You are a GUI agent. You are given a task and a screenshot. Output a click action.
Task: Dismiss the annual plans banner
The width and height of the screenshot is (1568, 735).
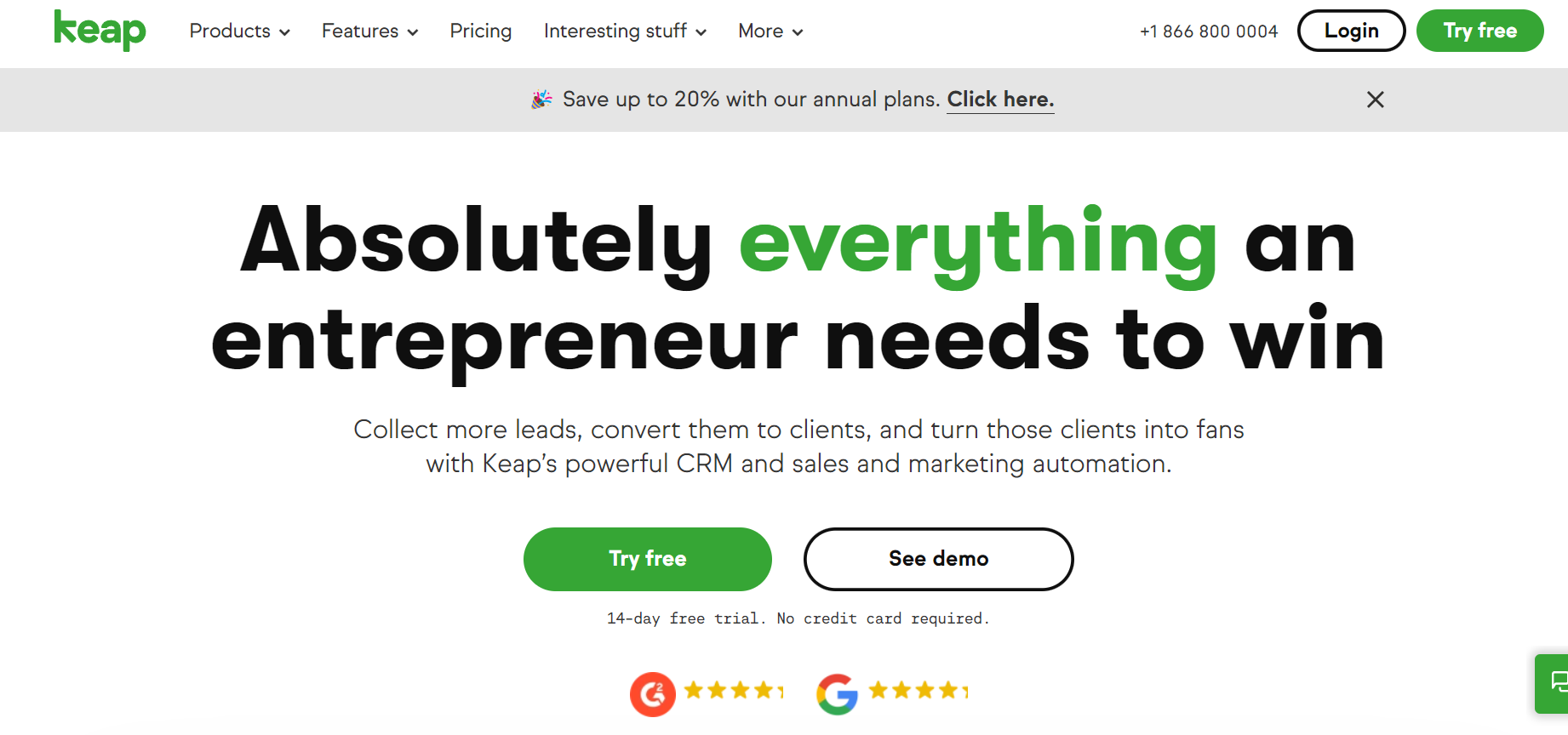coord(1375,100)
